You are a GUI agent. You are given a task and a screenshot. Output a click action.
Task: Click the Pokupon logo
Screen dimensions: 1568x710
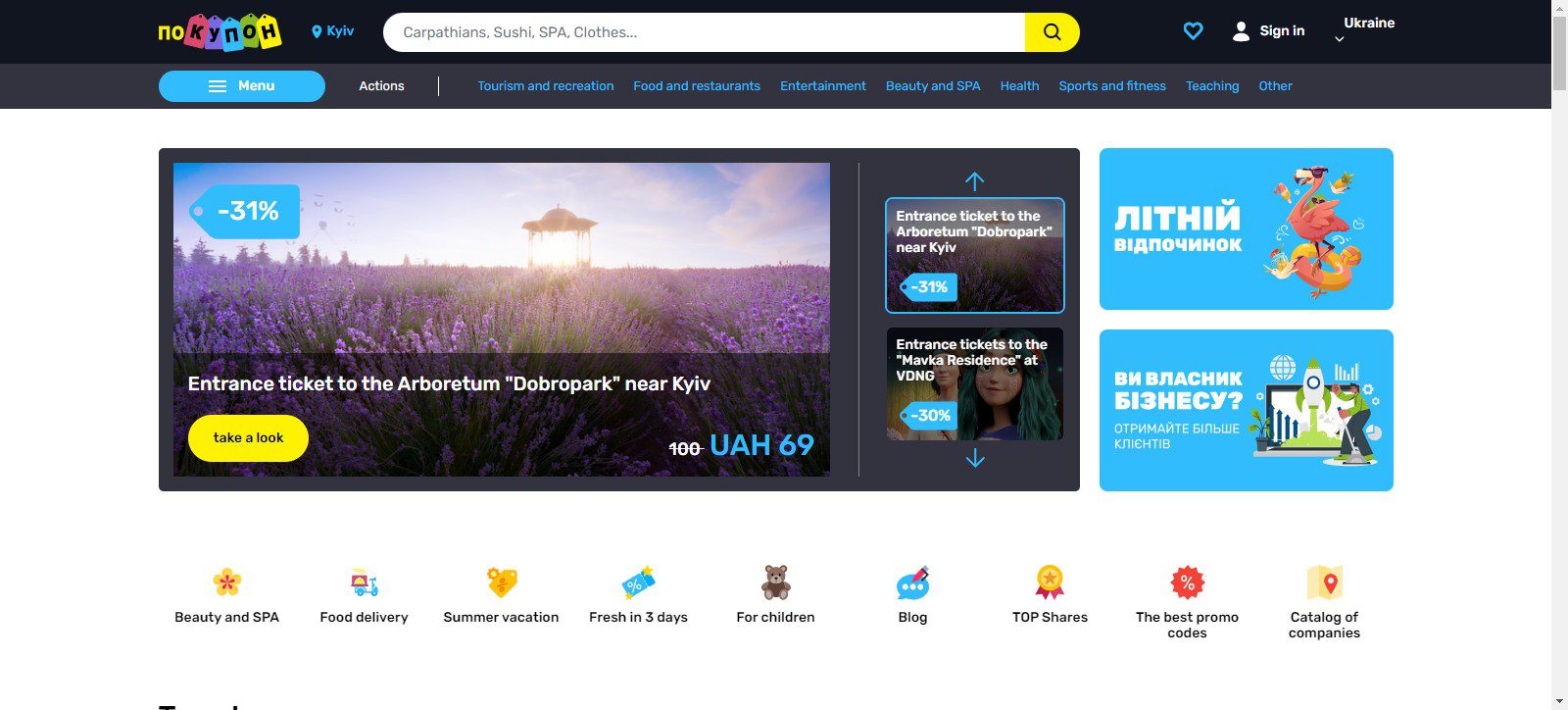220,32
